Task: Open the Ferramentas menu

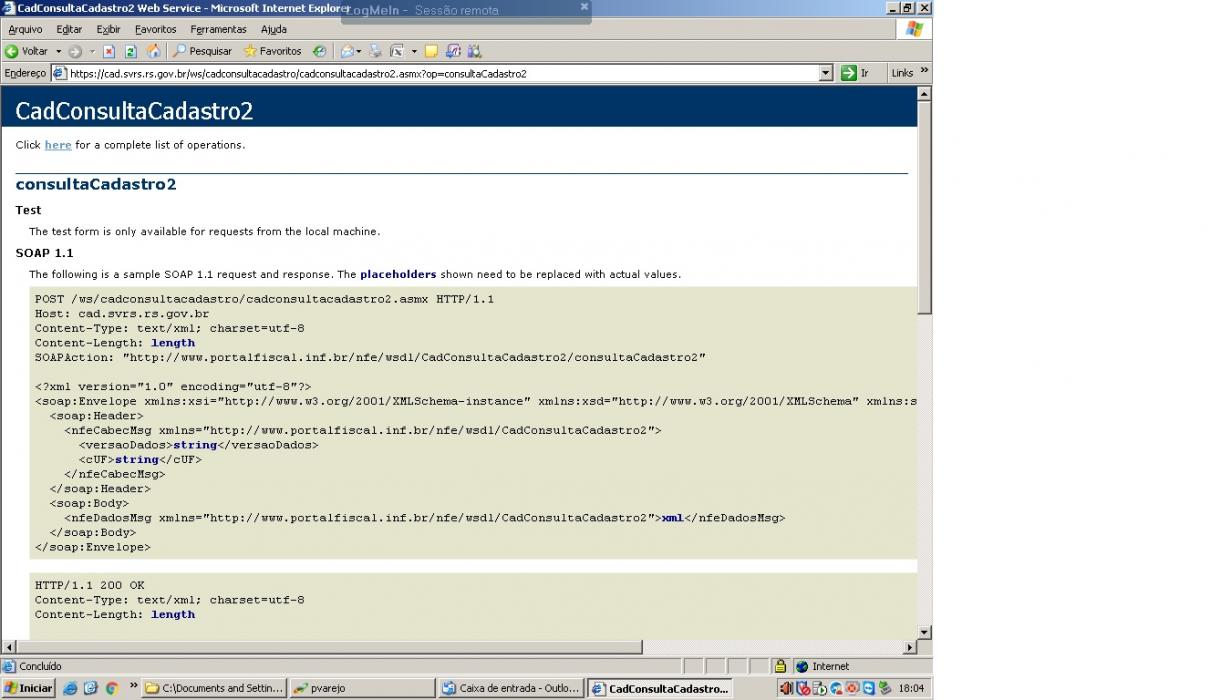Action: point(218,30)
